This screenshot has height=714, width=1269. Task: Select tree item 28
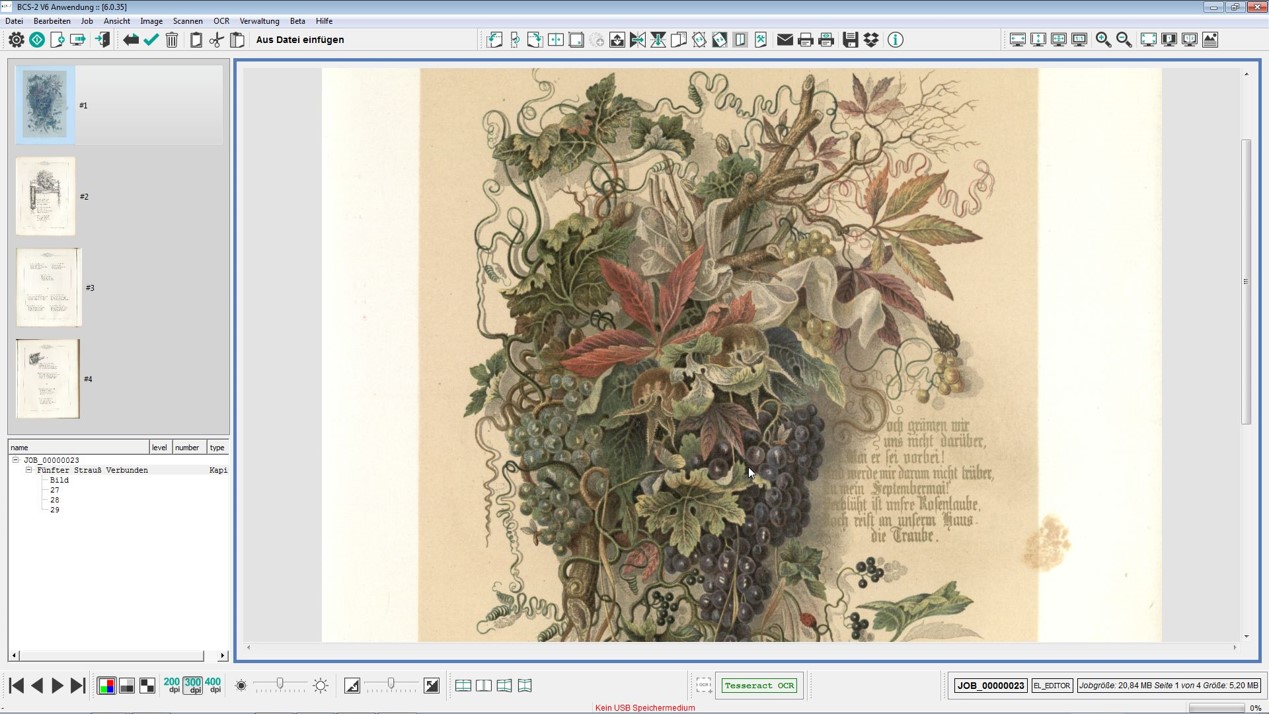click(54, 500)
